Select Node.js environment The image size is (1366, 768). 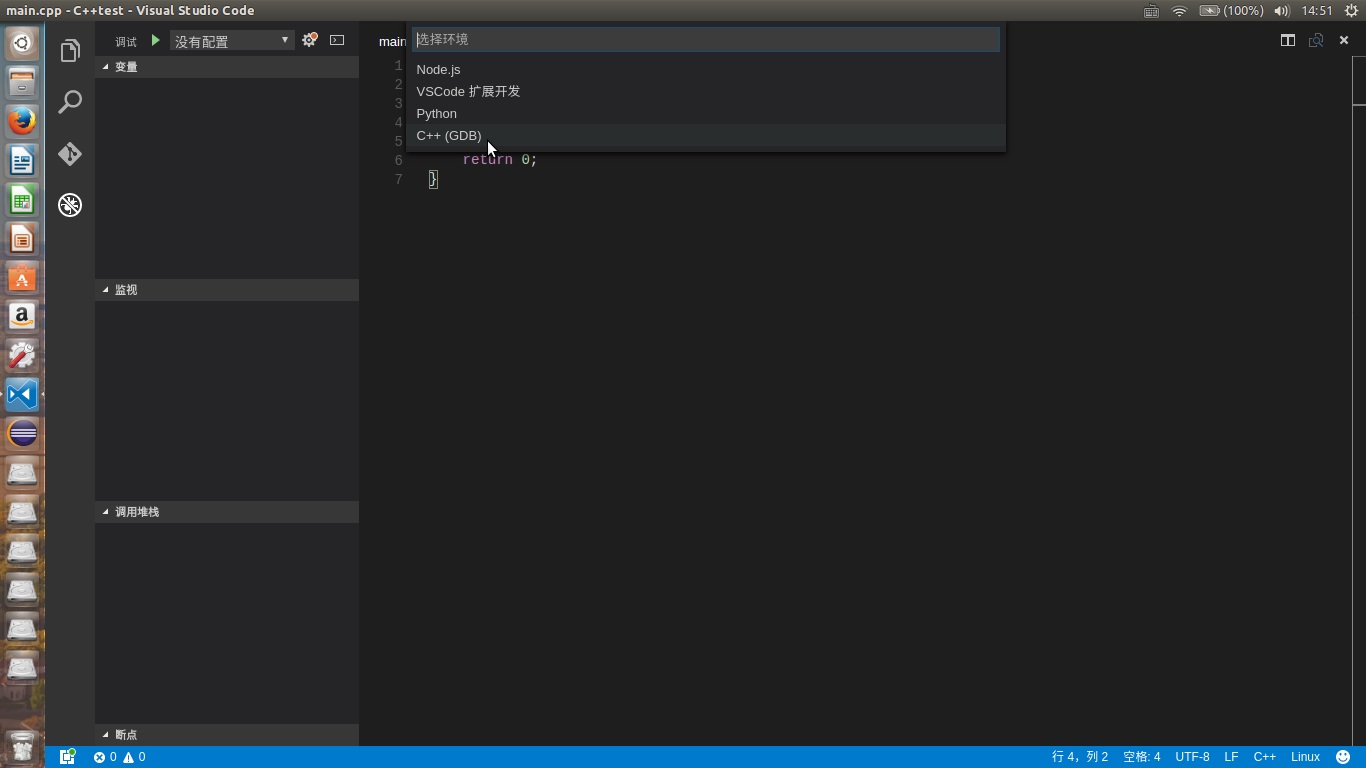(x=706, y=69)
